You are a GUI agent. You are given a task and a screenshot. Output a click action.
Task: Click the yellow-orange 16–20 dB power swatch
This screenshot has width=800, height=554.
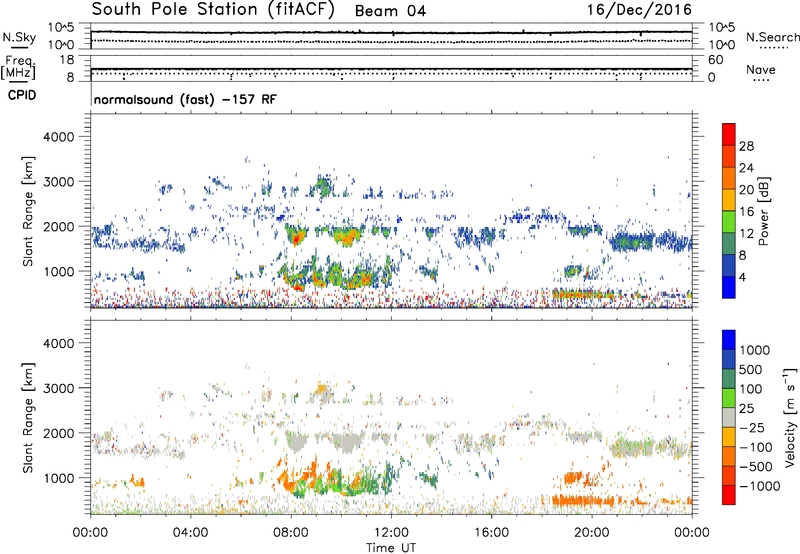729,200
